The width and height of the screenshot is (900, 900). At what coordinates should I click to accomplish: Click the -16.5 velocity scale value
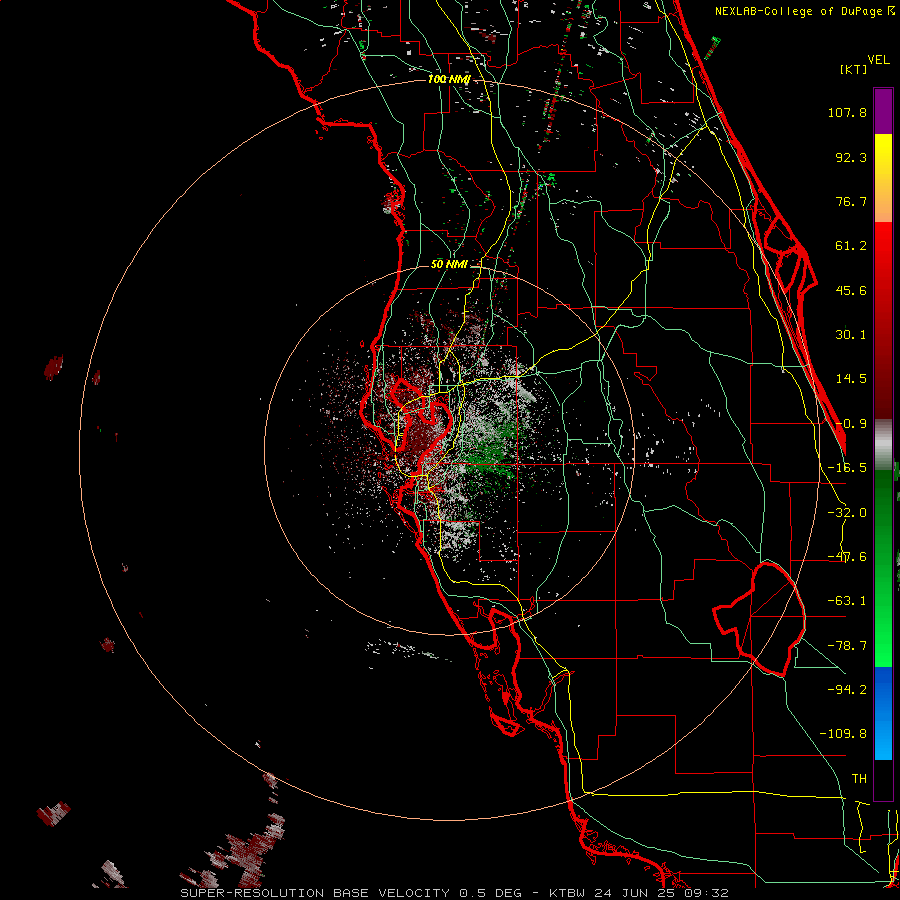pyautogui.click(x=847, y=468)
